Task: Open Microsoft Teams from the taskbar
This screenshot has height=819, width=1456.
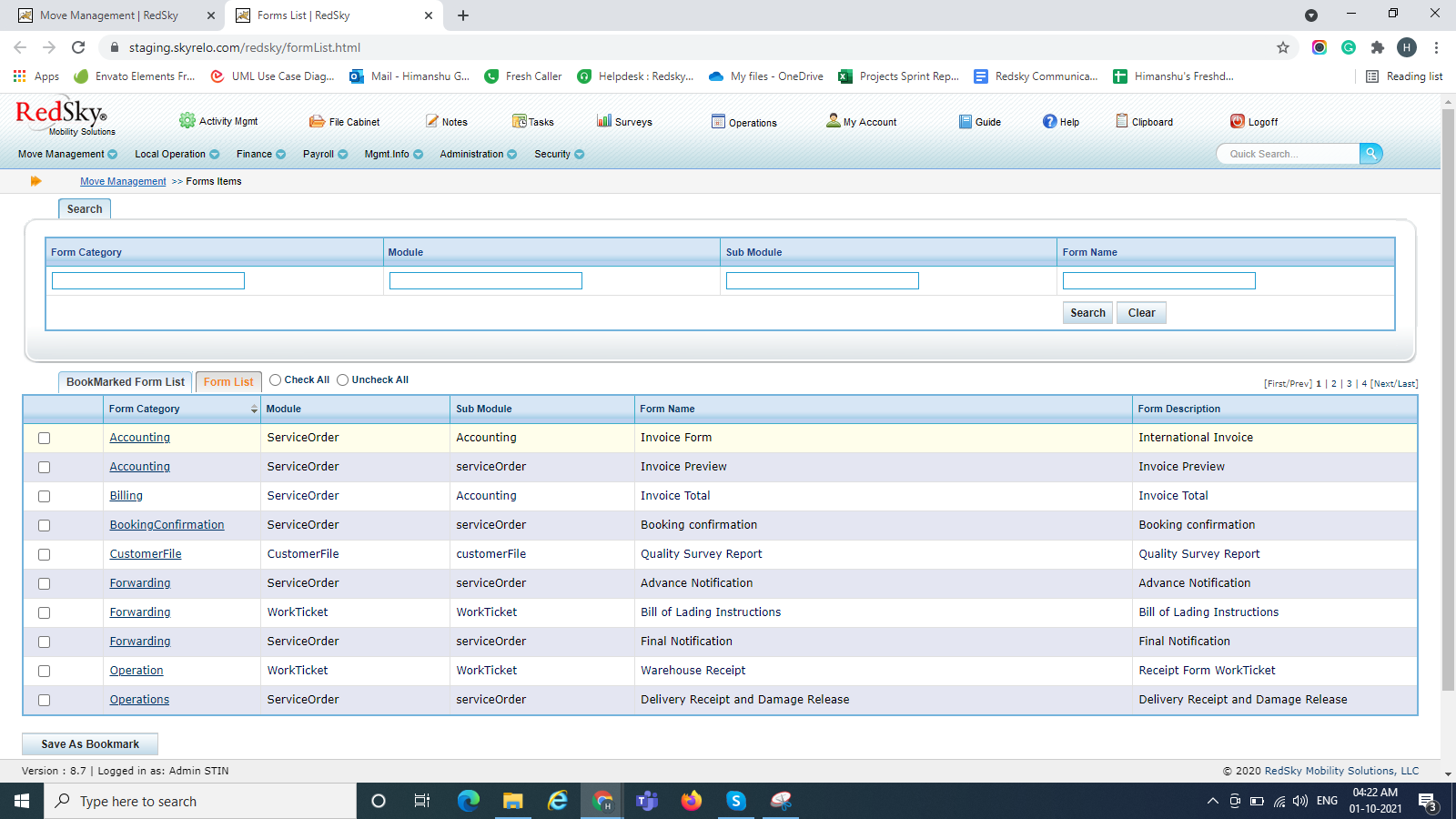Action: tap(647, 801)
